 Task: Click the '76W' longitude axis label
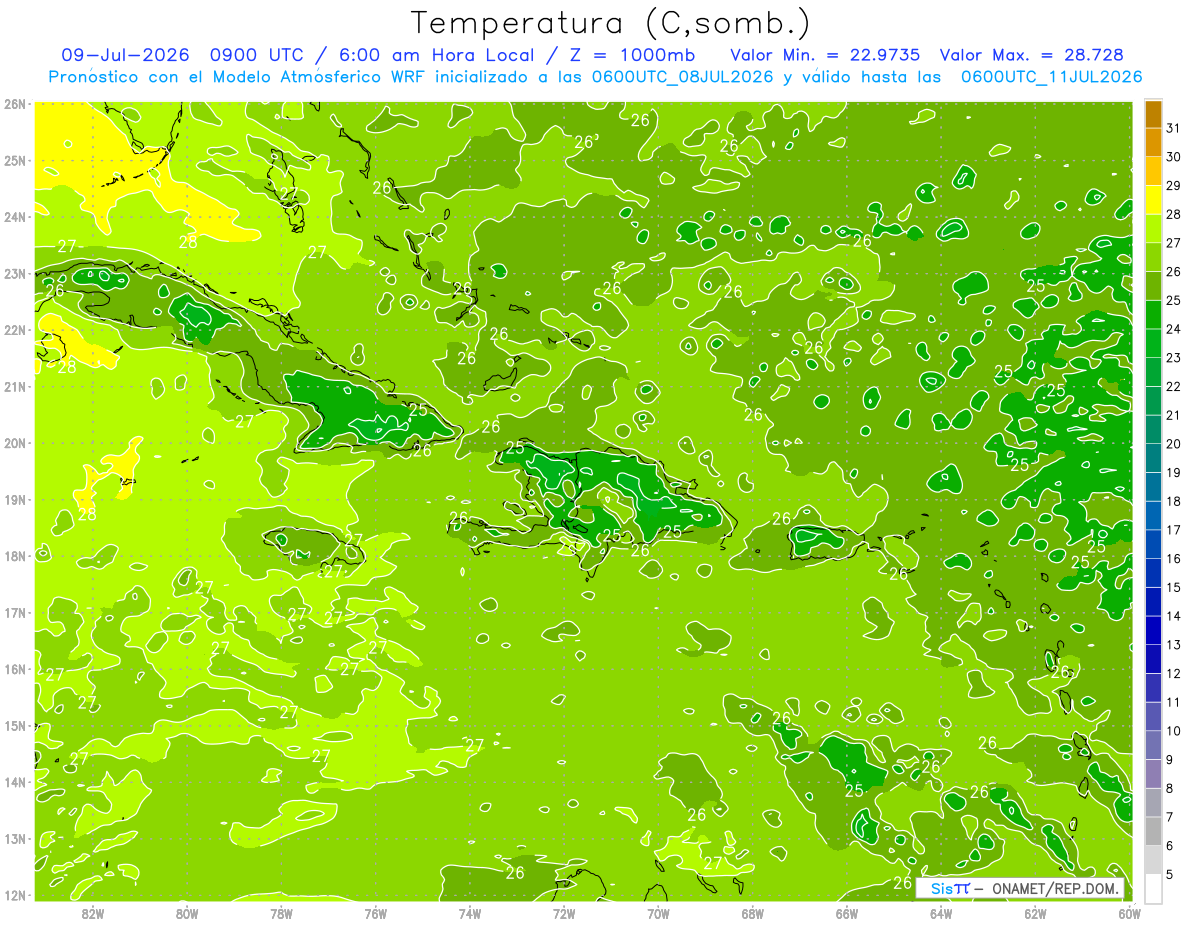[375, 913]
